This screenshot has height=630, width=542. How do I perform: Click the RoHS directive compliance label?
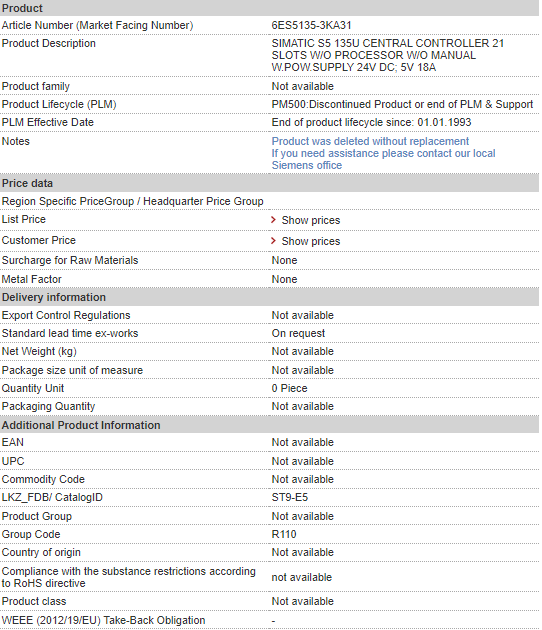tap(129, 577)
